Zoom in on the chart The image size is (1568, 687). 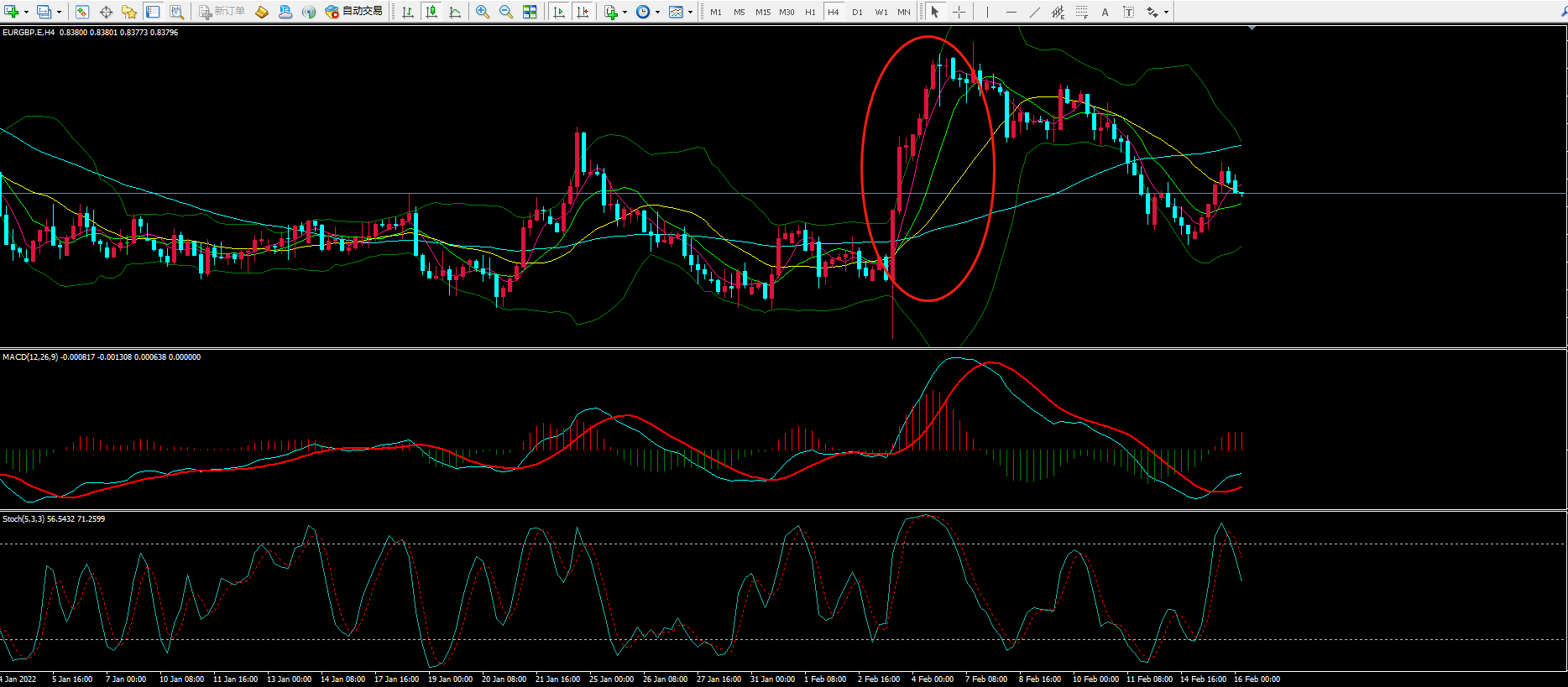(483, 12)
